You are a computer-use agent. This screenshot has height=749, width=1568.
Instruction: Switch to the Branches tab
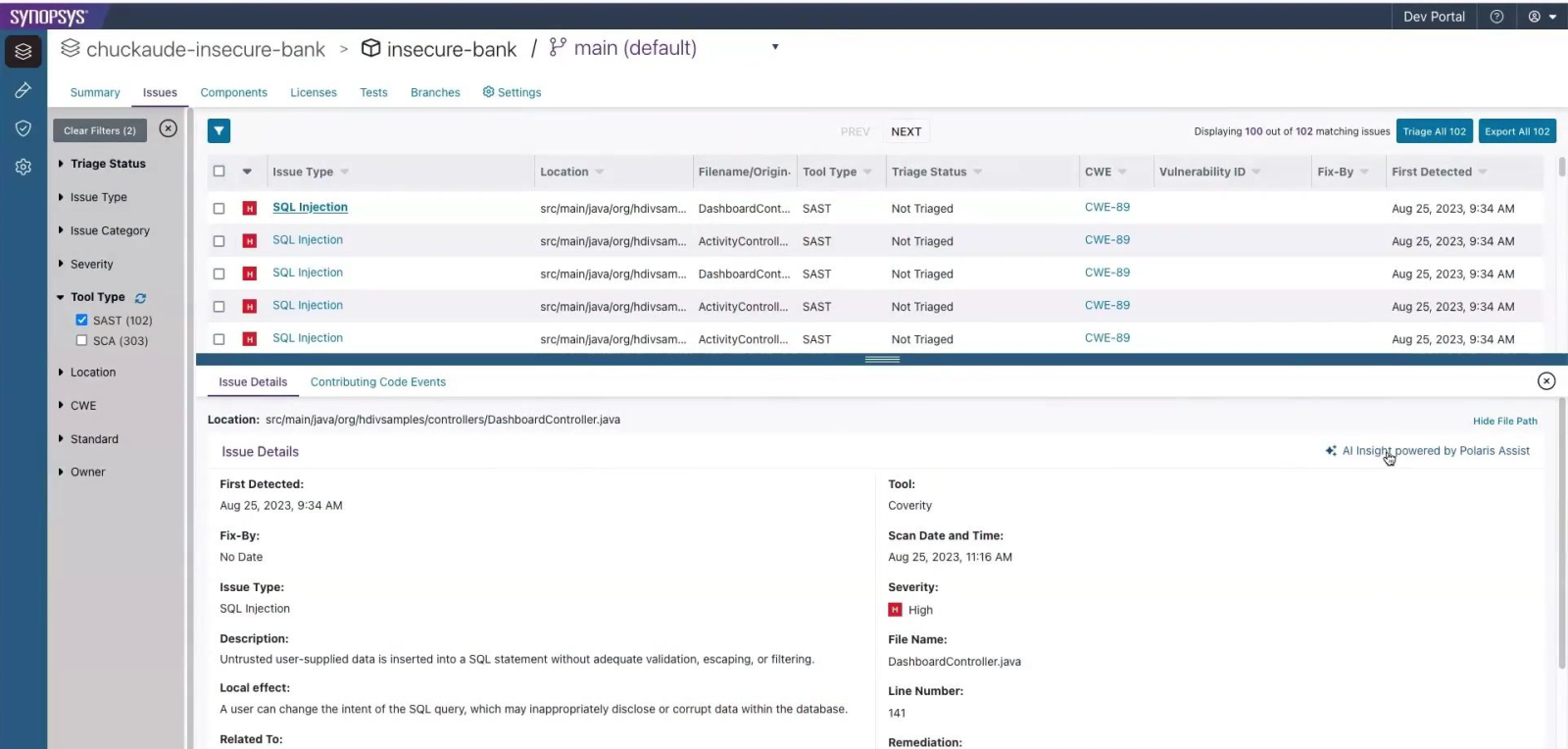[435, 92]
